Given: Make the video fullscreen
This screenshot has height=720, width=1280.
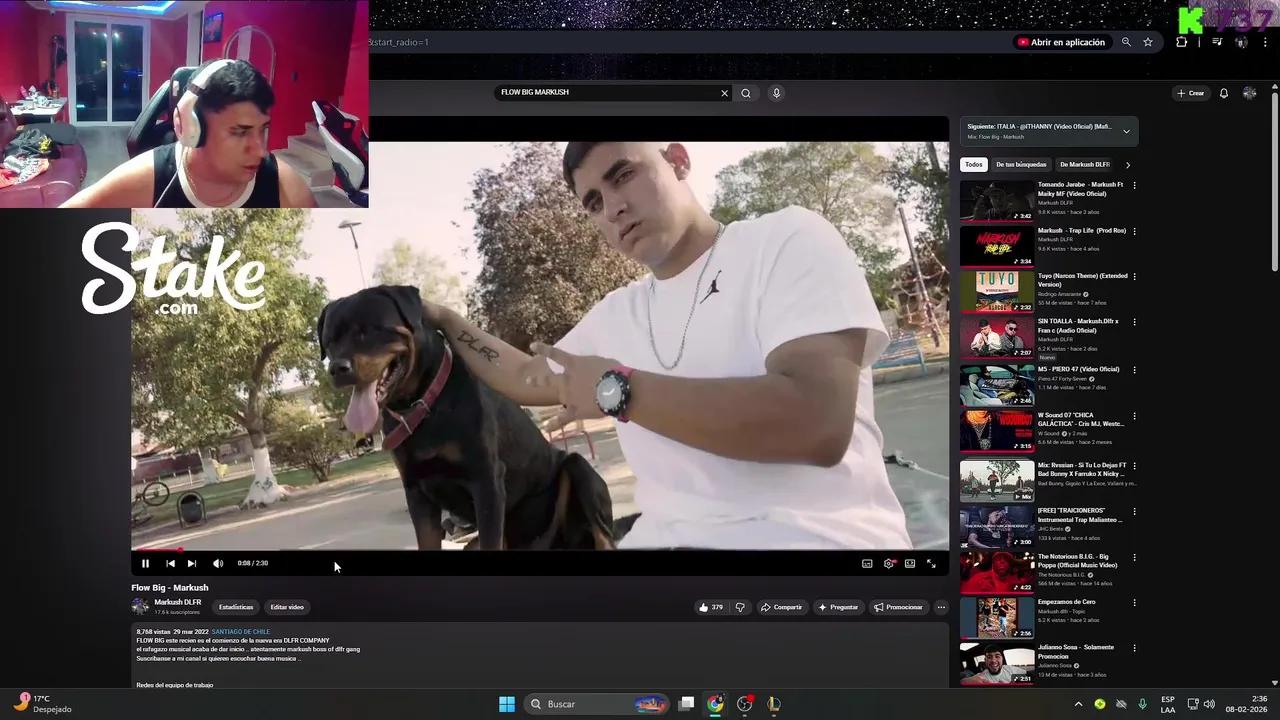Looking at the screenshot, I should coord(931,563).
